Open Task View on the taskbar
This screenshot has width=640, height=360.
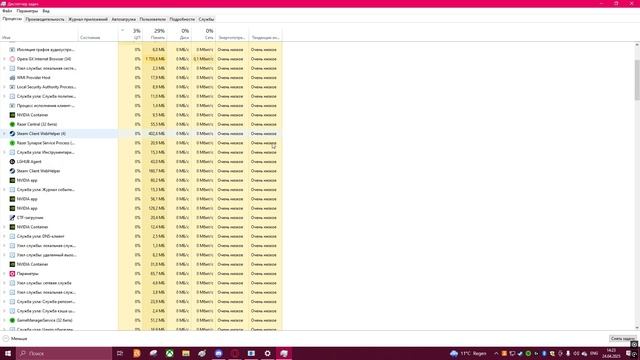pyautogui.click(x=120, y=353)
